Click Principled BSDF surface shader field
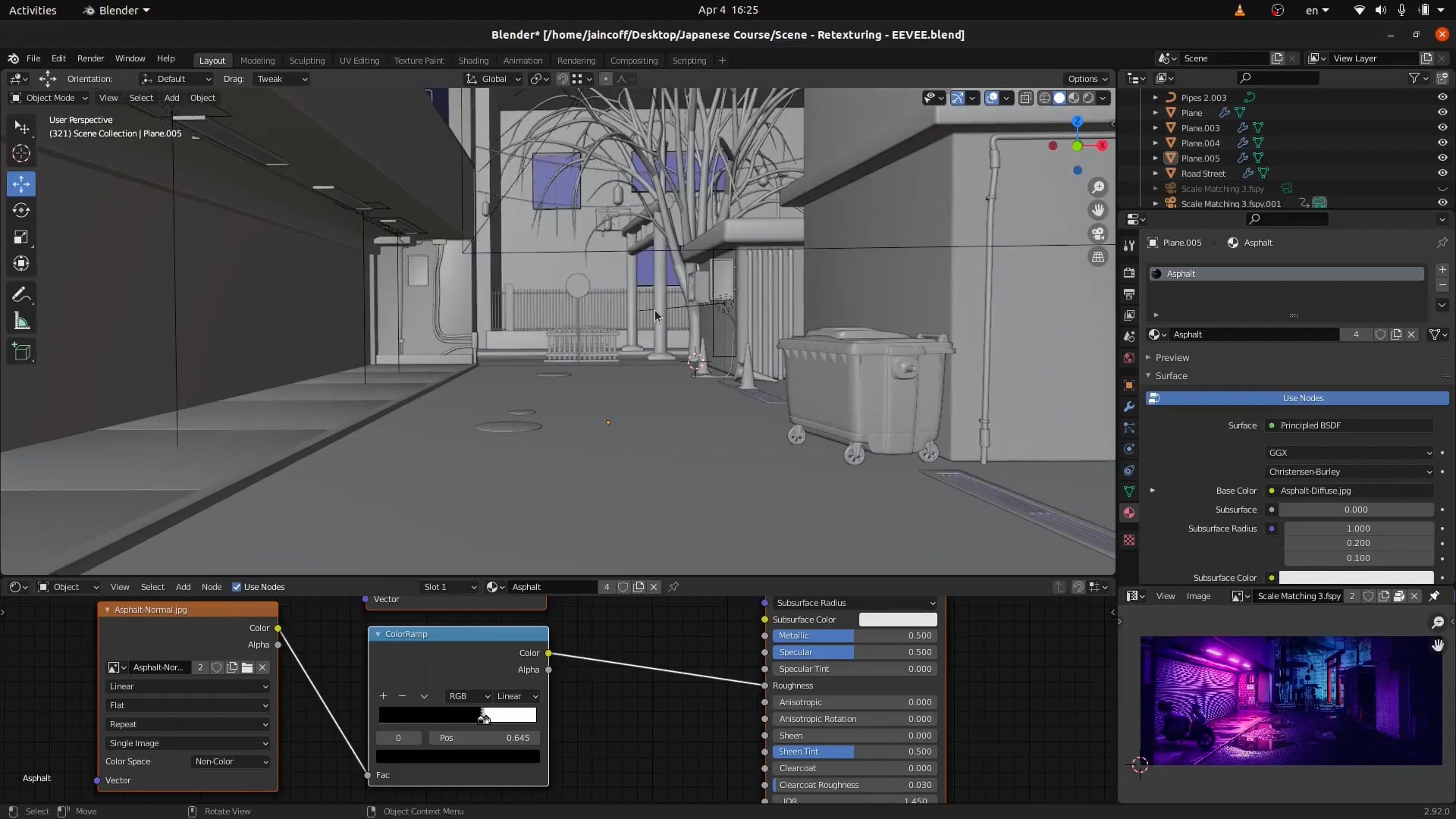The width and height of the screenshot is (1456, 819). (1350, 425)
